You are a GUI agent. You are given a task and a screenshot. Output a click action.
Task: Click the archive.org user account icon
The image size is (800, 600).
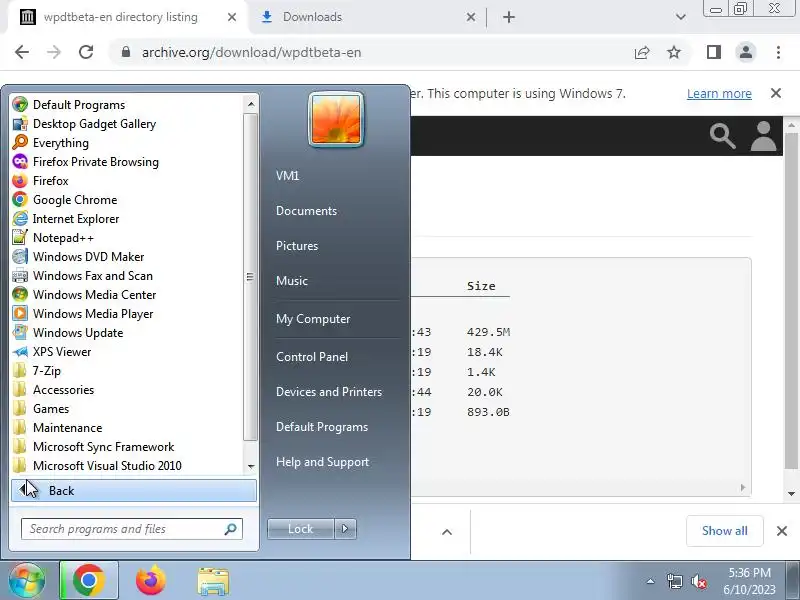(763, 136)
